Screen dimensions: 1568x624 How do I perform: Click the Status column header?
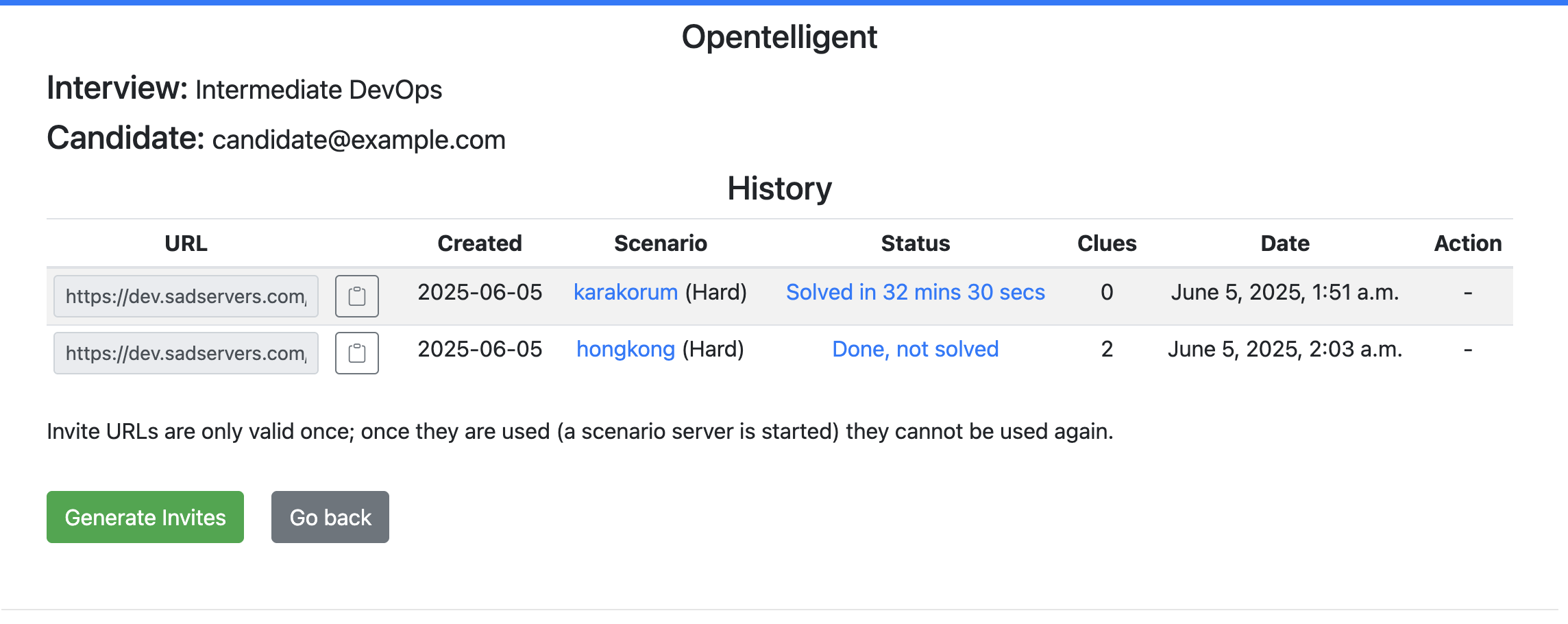click(916, 243)
